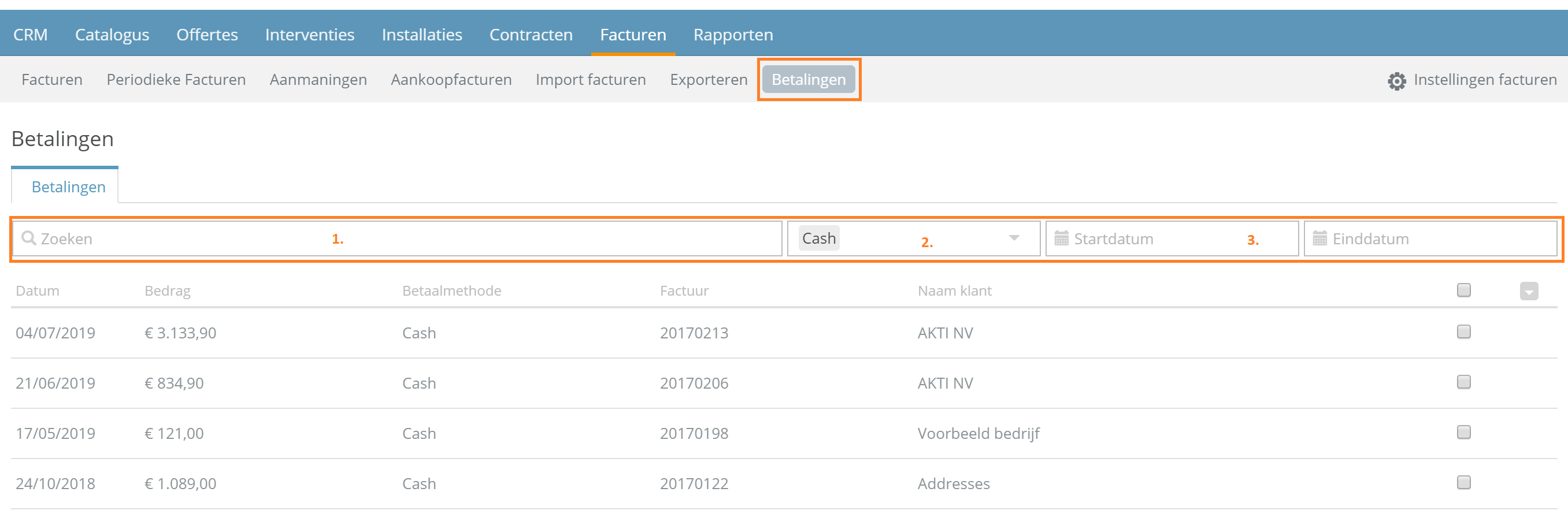
Task: Click the amount € 3.133,90
Action: pyautogui.click(x=180, y=333)
